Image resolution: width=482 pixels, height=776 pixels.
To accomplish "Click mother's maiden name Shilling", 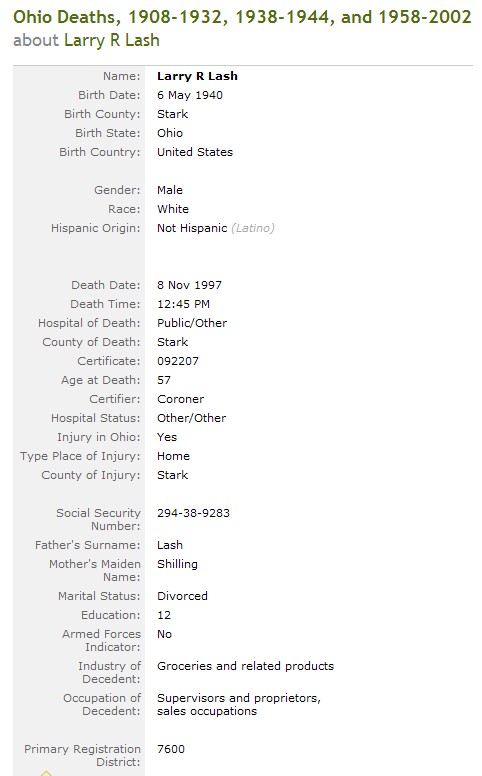I will pyautogui.click(x=177, y=564).
